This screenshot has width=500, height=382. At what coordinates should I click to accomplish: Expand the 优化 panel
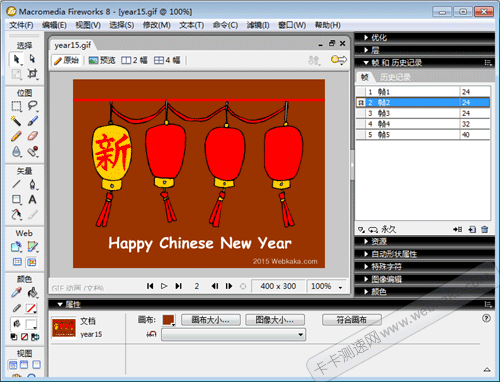point(366,38)
